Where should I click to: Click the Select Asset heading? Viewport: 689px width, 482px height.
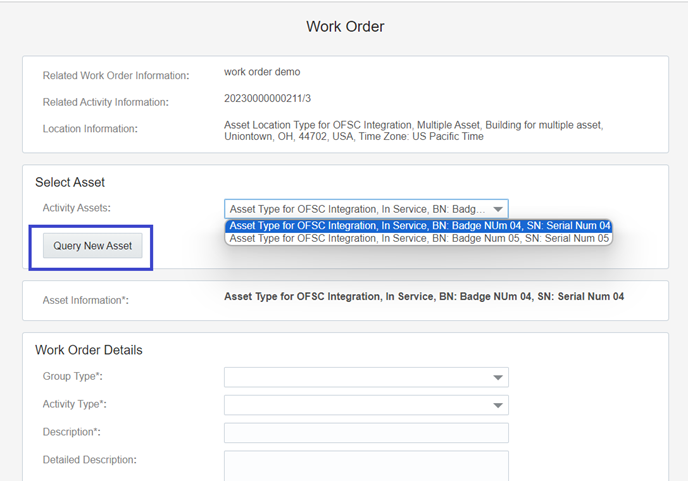coord(70,182)
